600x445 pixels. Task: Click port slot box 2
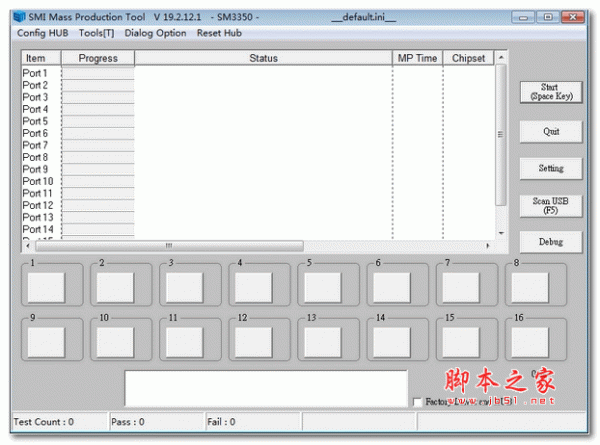(115, 288)
